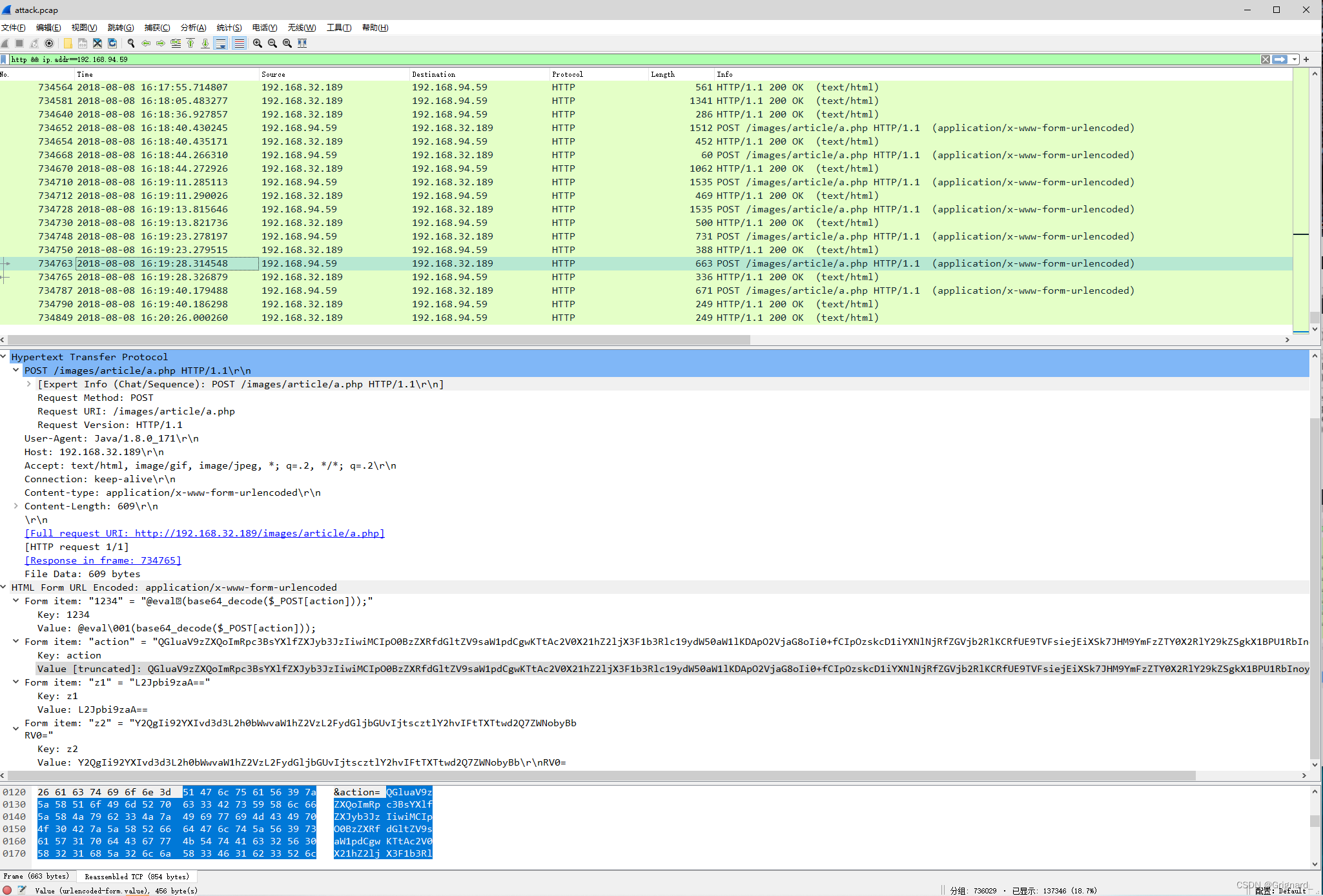Go back to previous packet arrow
Viewport: 1323px width, 896px height.
coord(146,43)
